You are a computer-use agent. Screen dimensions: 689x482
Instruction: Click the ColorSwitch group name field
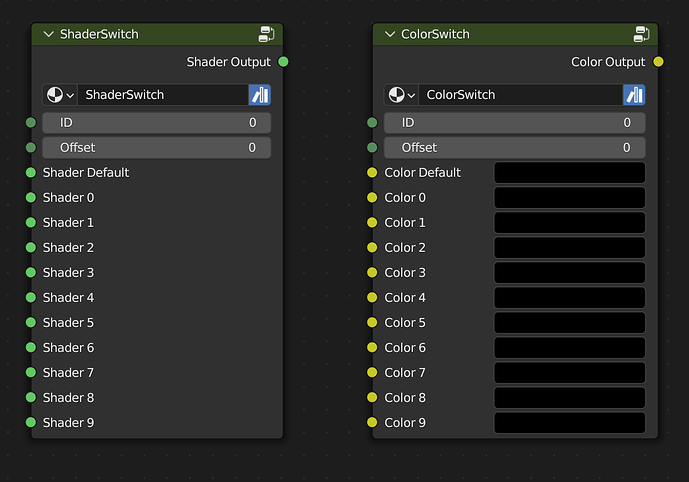coord(521,95)
